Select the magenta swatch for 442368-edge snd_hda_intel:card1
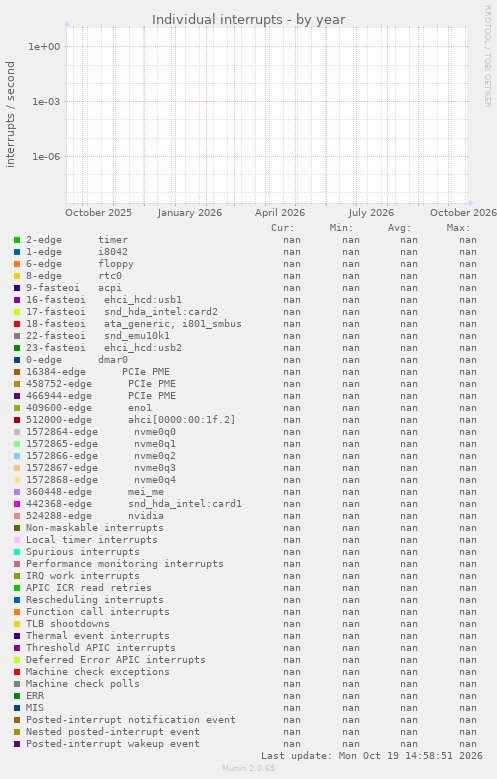The height and width of the screenshot is (779, 497). [17, 504]
